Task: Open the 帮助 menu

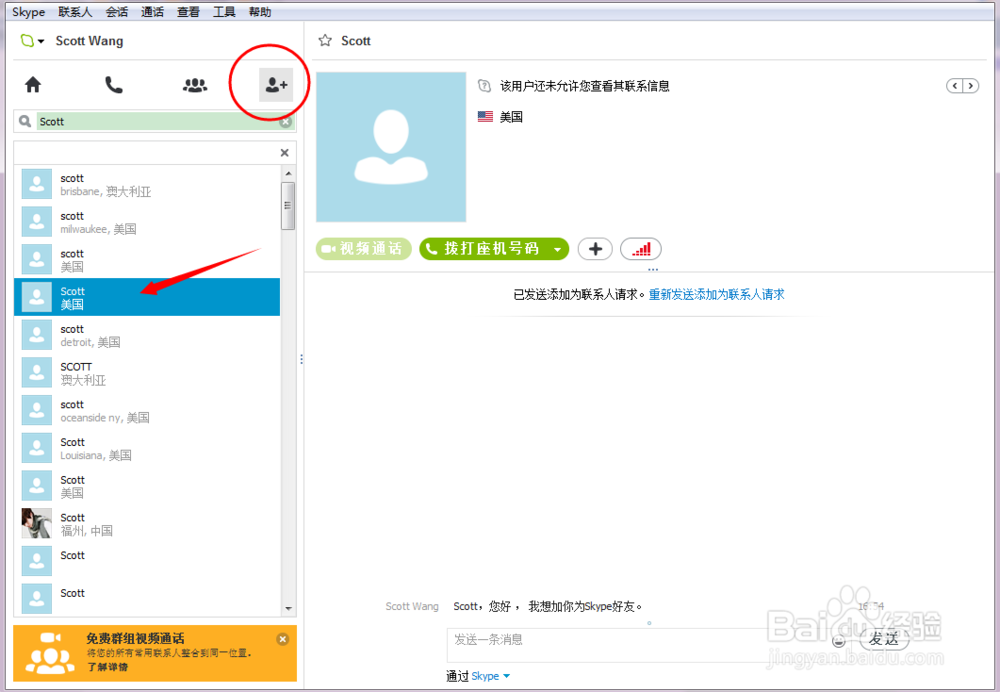Action: click(260, 11)
